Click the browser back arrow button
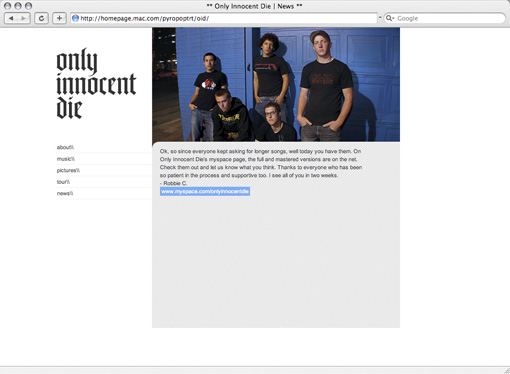510x374 pixels. (x=11, y=18)
